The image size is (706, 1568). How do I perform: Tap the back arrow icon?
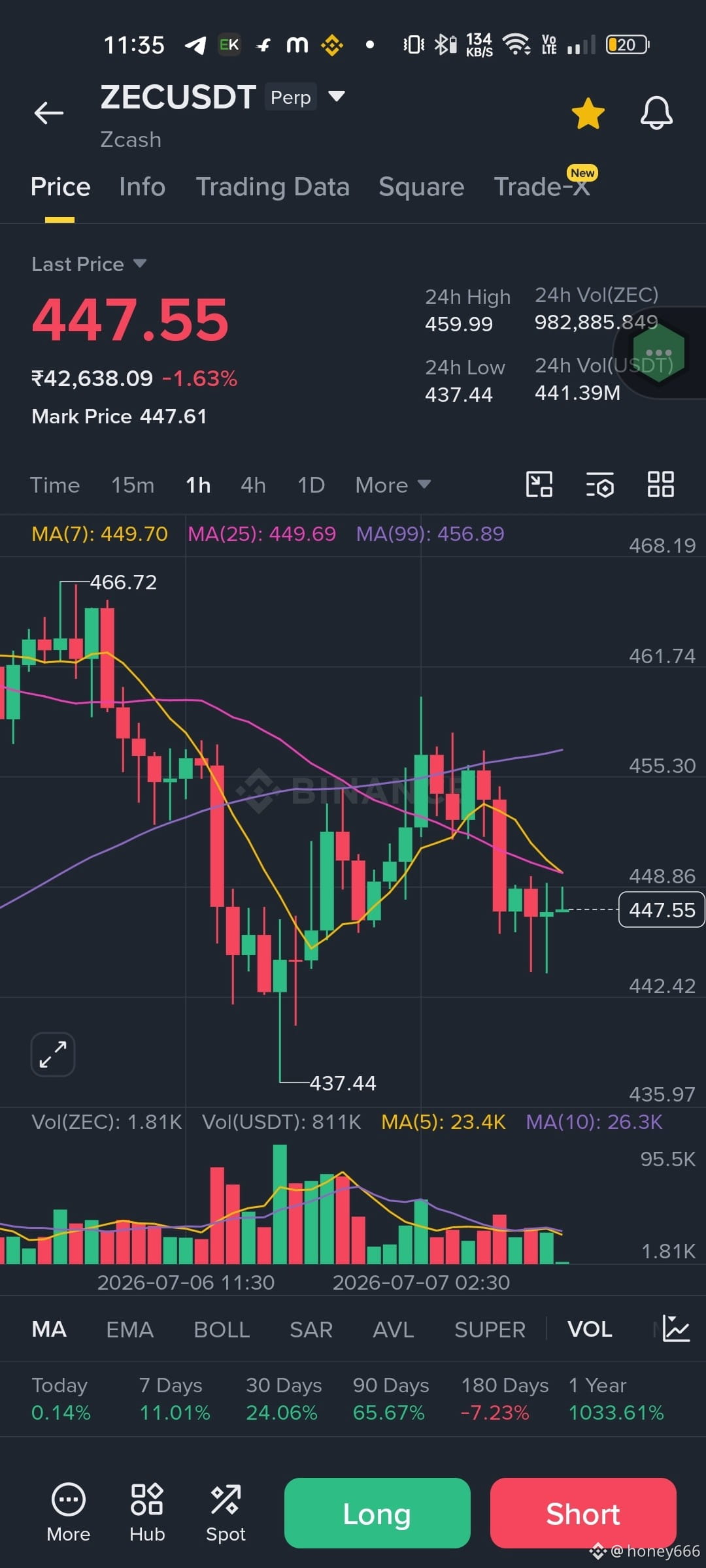(49, 113)
